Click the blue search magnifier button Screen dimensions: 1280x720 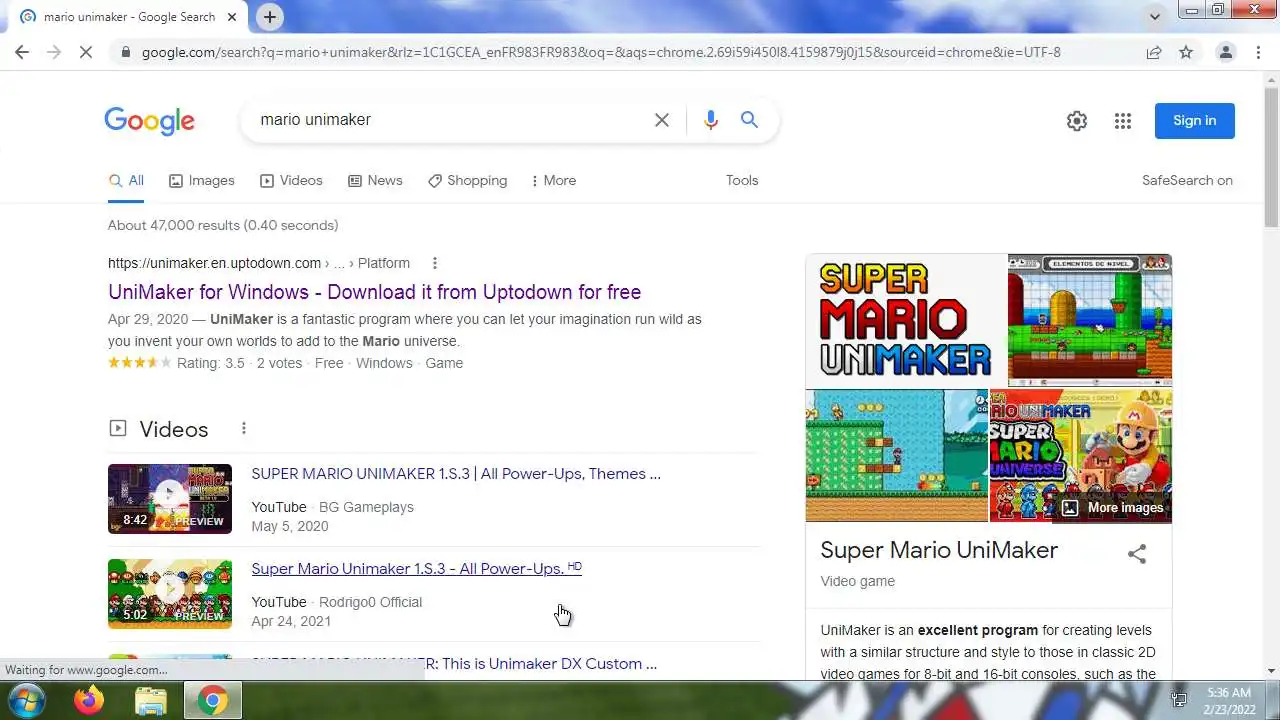tap(749, 120)
